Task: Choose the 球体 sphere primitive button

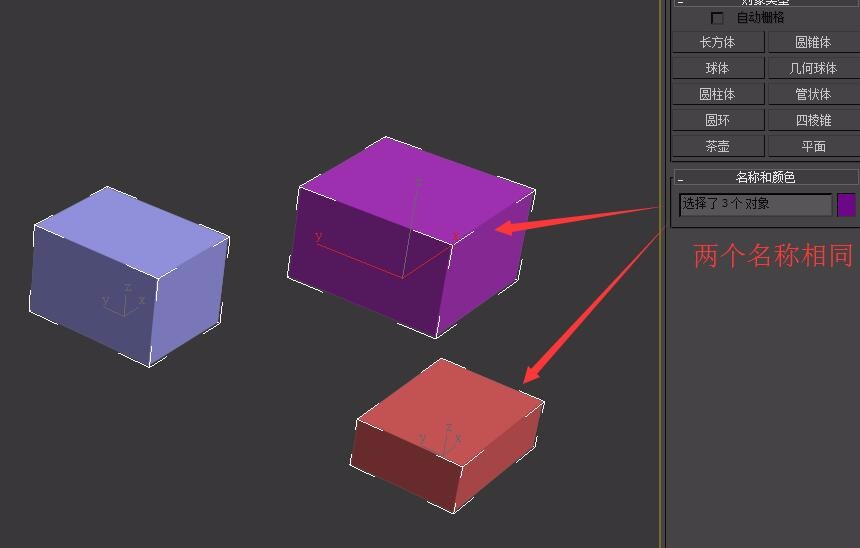Action: coord(717,68)
